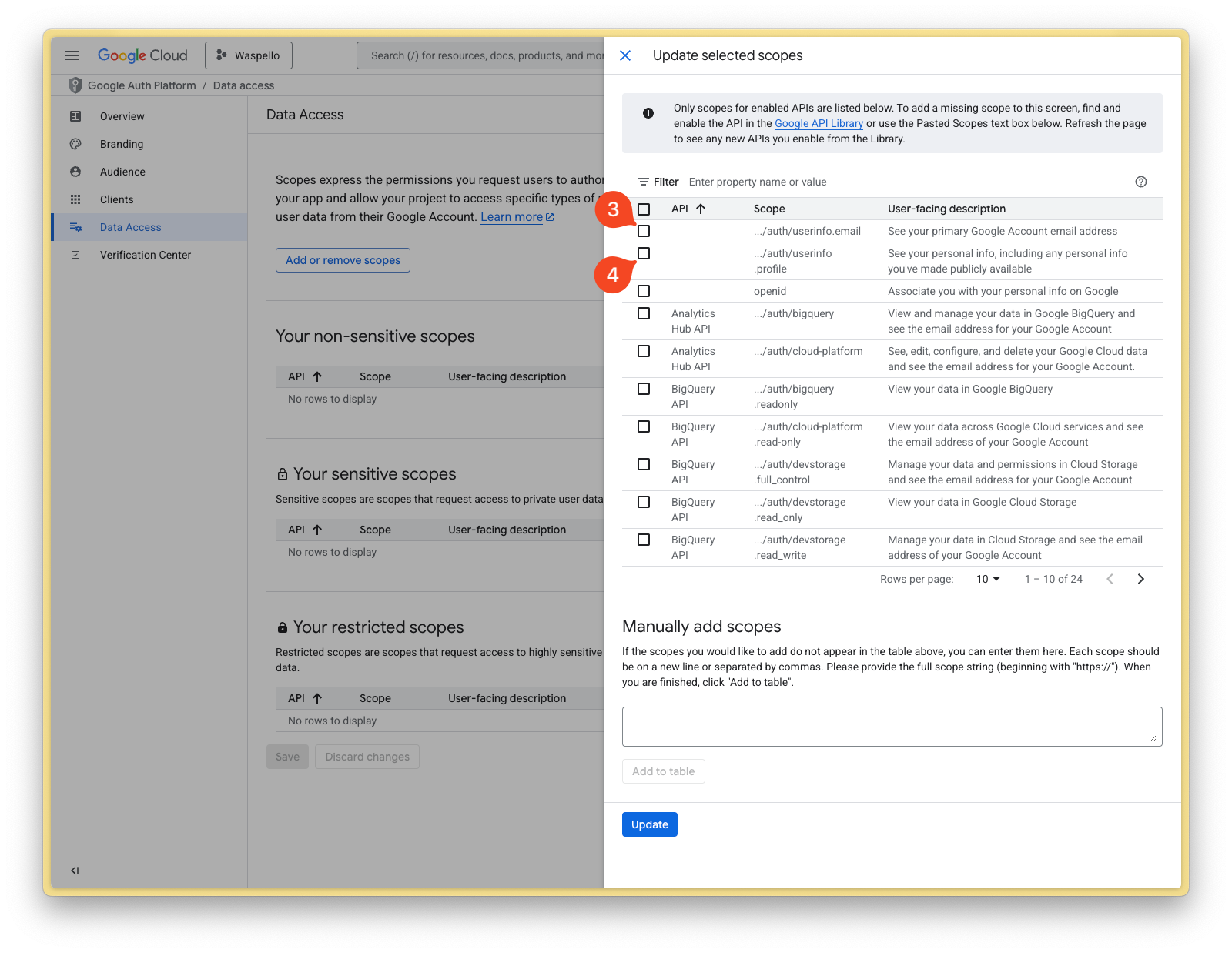Click inside the manually add scopes text box
This screenshot has height=953, width=1232.
click(x=892, y=725)
